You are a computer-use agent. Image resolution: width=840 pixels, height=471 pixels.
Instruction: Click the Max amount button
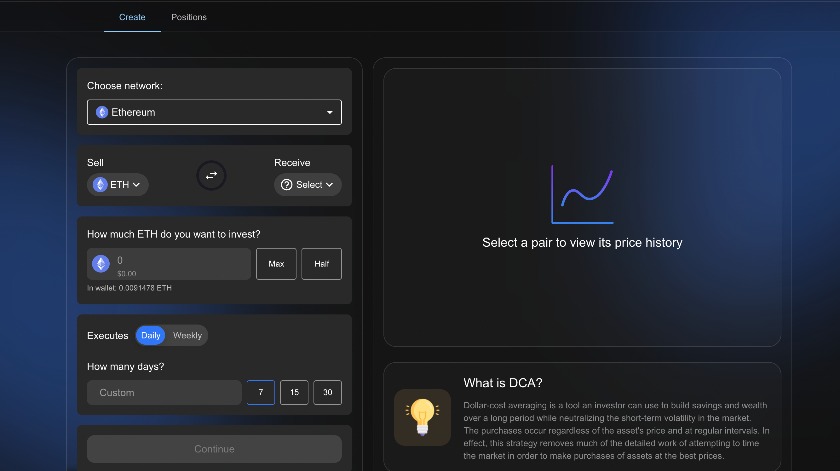pos(276,264)
